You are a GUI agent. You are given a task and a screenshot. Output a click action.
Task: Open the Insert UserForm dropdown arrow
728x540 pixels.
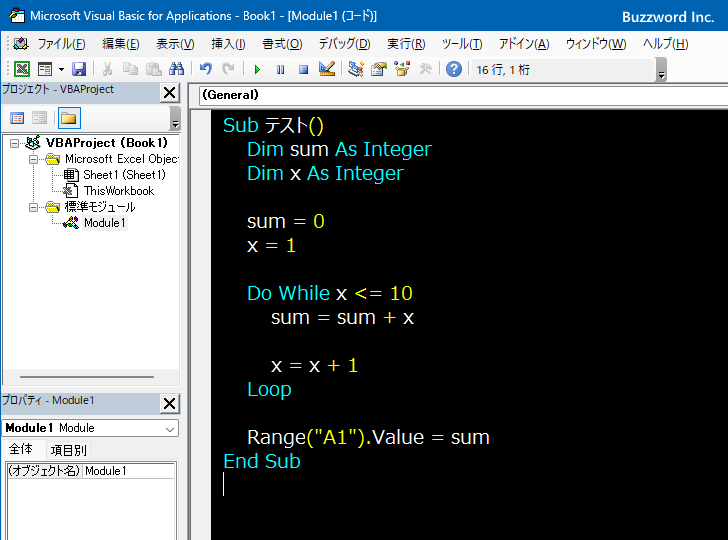click(61, 70)
